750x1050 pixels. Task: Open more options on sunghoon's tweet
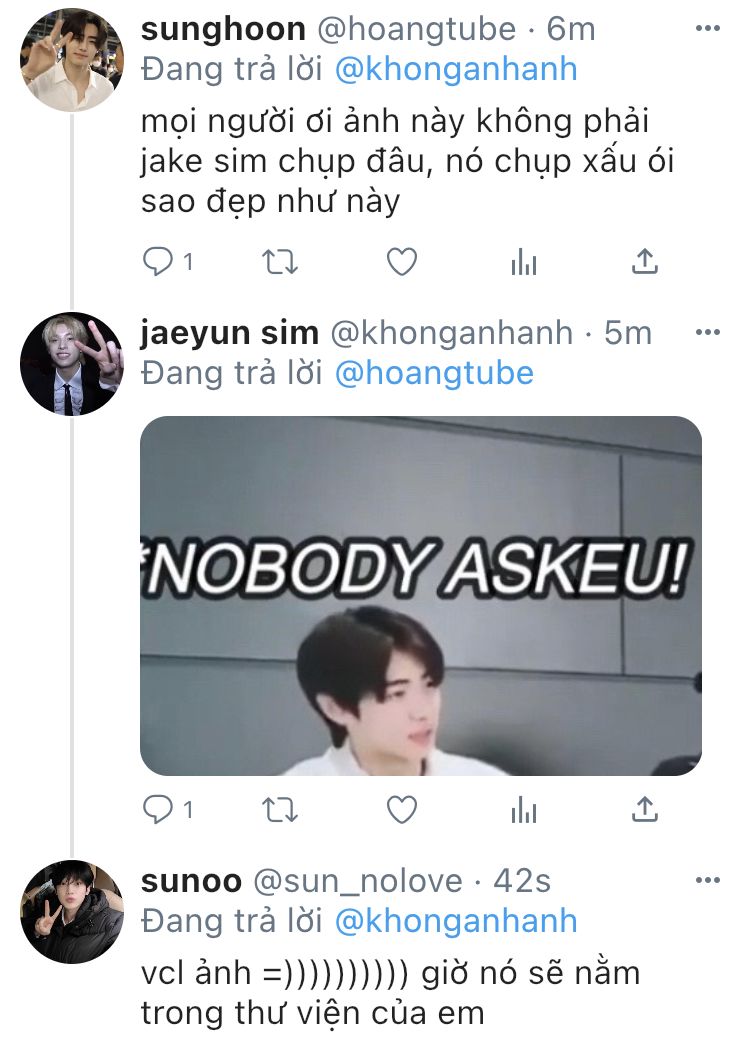pos(708,28)
